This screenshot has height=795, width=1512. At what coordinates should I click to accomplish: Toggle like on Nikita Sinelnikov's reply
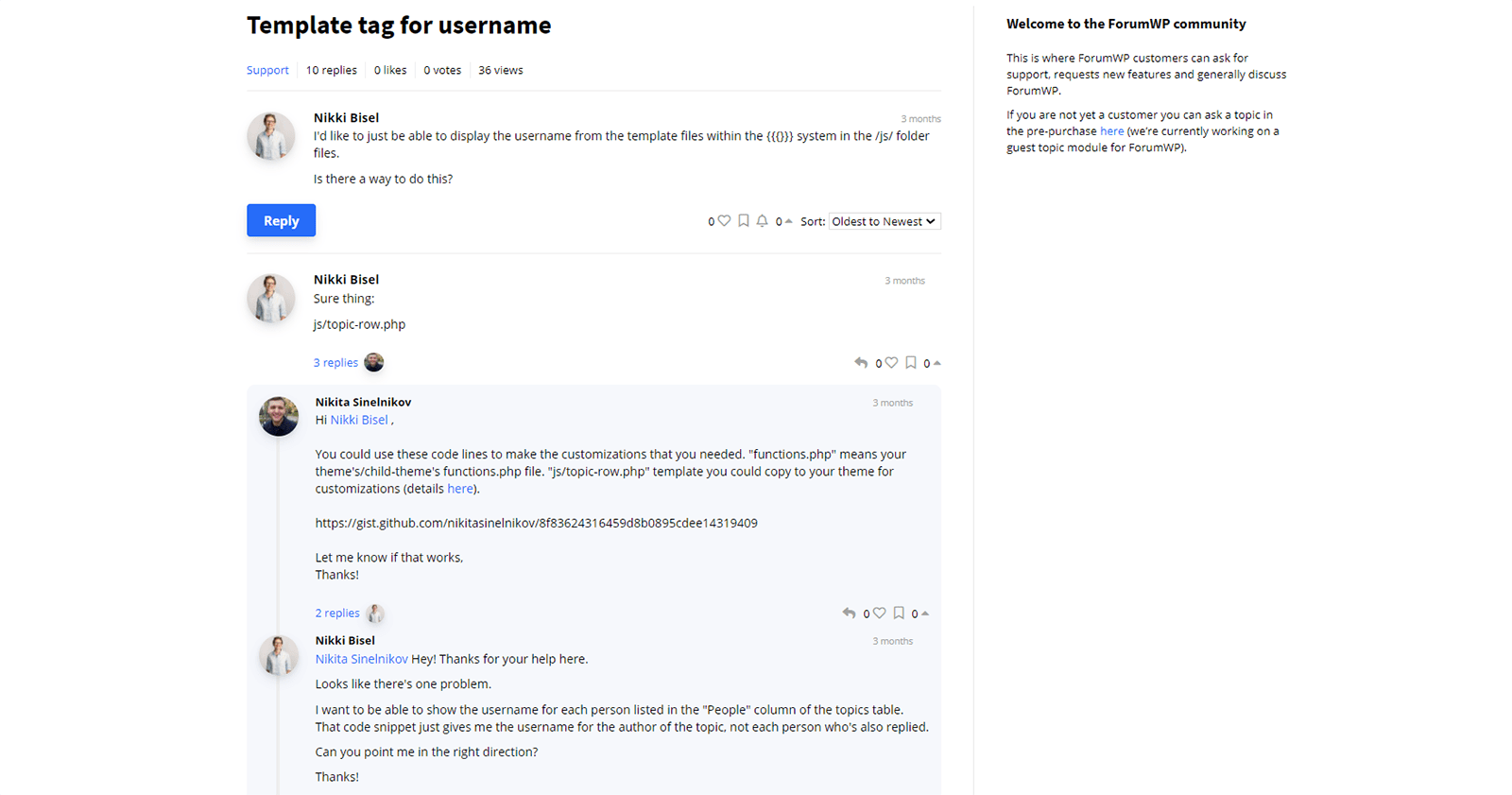(879, 614)
